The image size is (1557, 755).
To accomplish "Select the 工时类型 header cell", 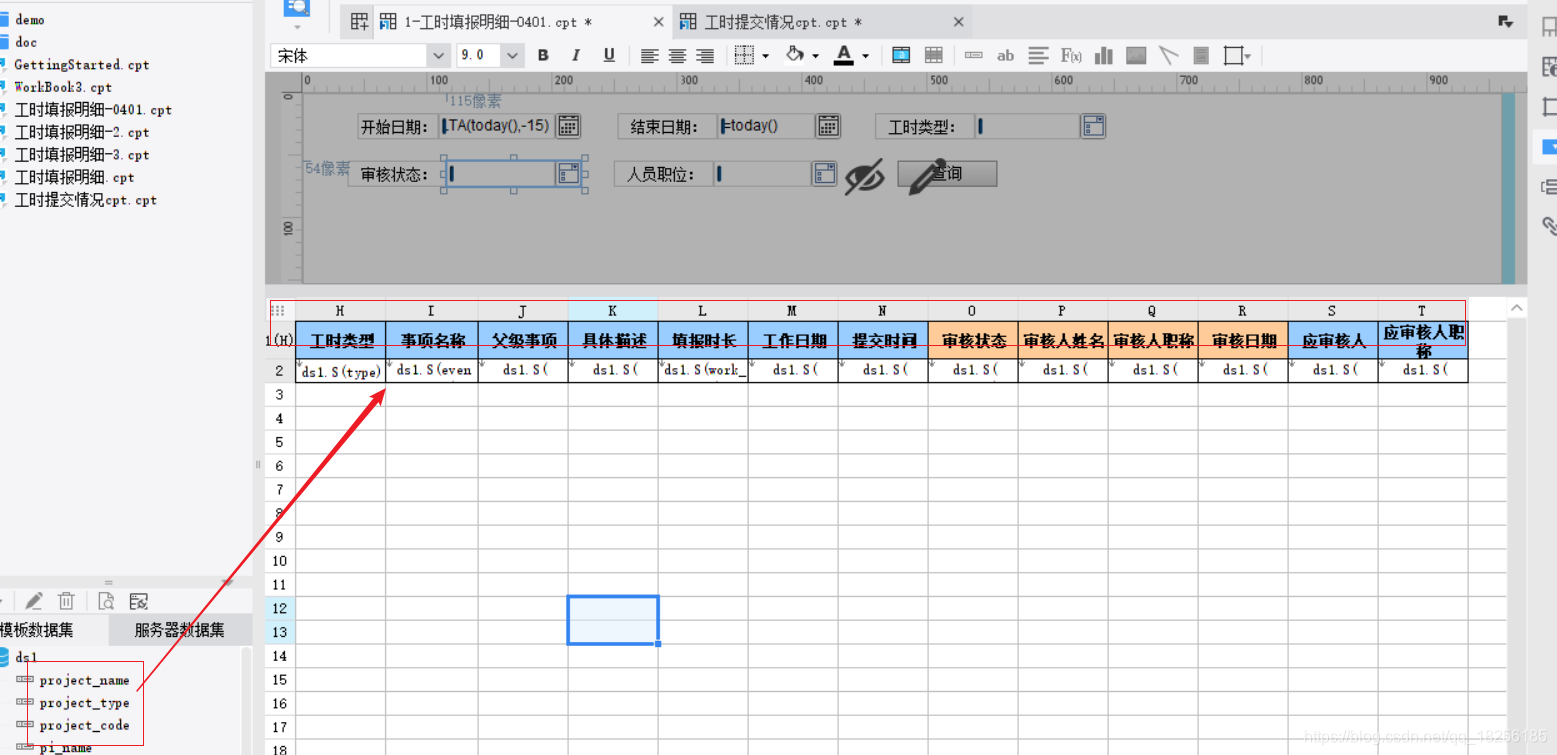I will (x=341, y=340).
